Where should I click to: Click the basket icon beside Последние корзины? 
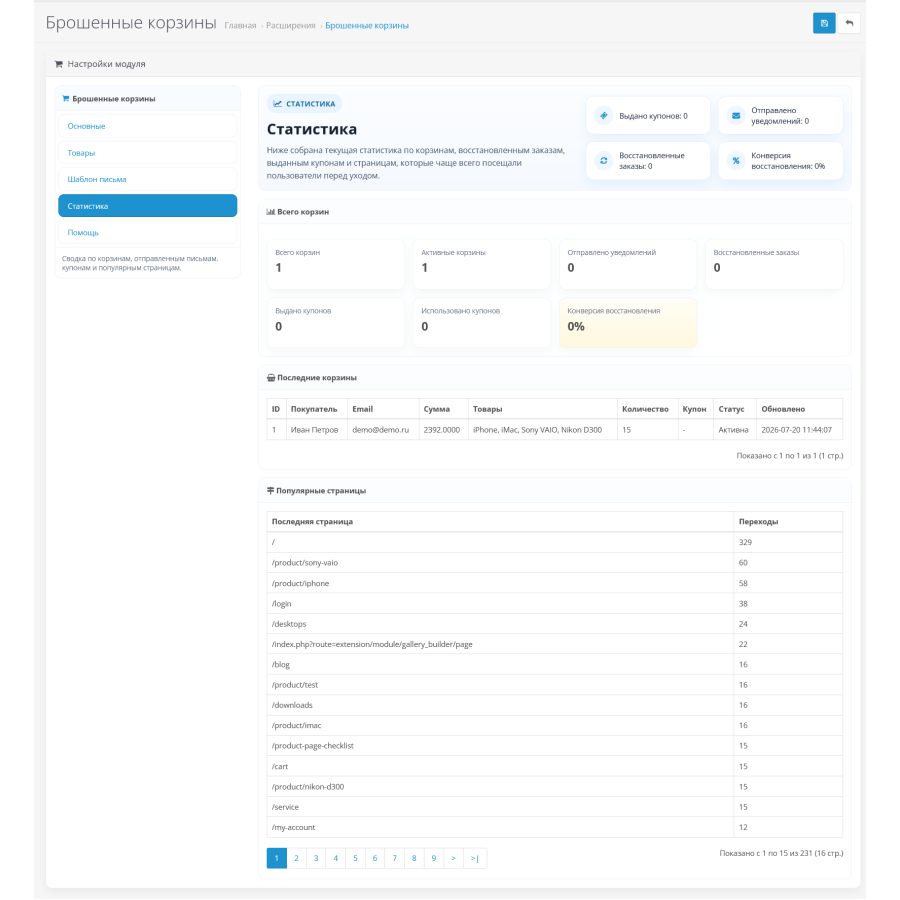[x=271, y=378]
